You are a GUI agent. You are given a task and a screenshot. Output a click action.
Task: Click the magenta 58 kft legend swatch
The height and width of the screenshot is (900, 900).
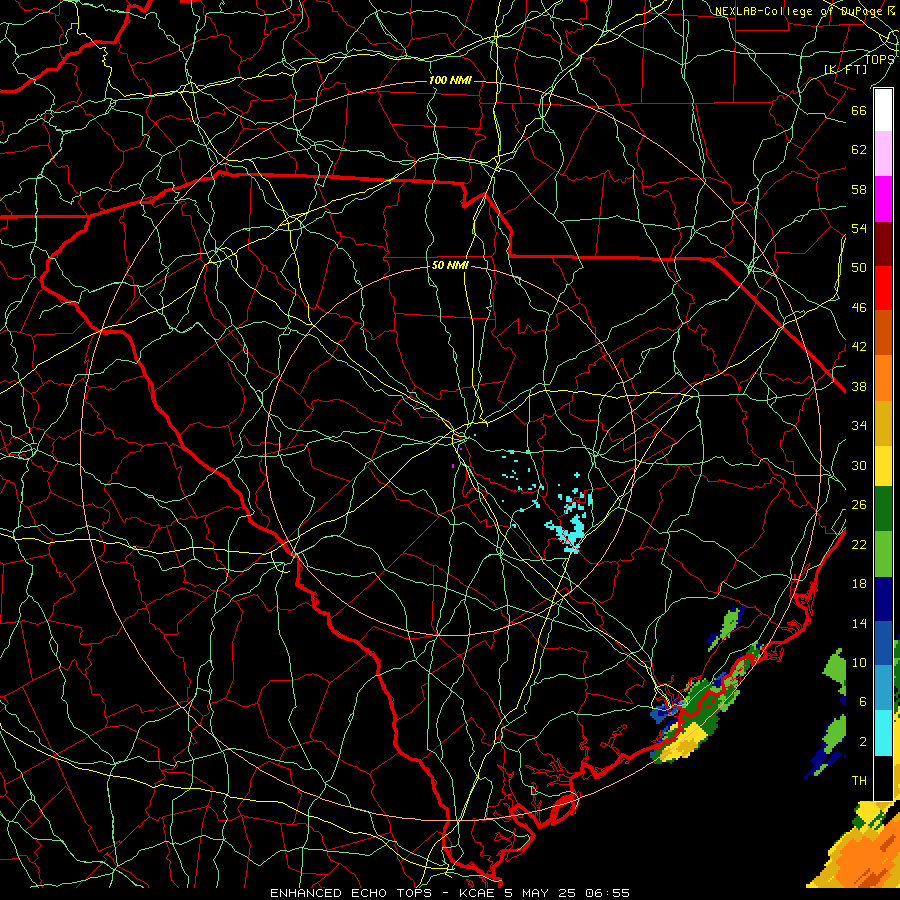point(883,199)
